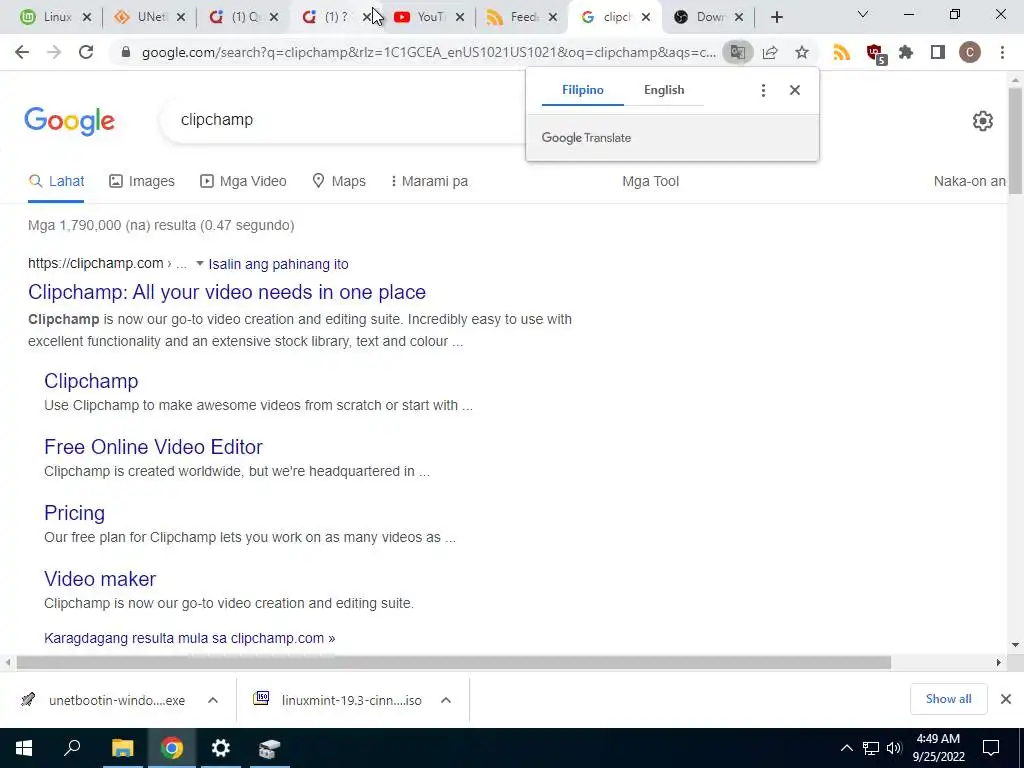Click Karagdagang resulta mula sa clipchamp.com
This screenshot has width=1024, height=768.
click(x=189, y=638)
